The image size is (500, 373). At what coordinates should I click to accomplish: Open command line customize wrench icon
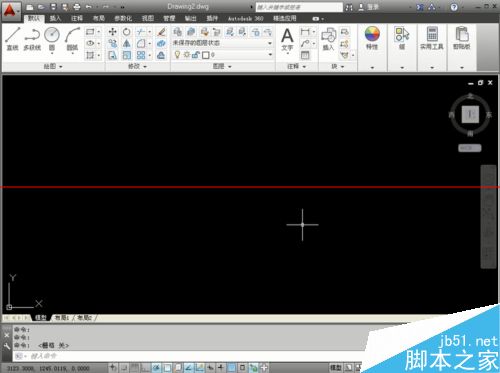tap(7, 346)
